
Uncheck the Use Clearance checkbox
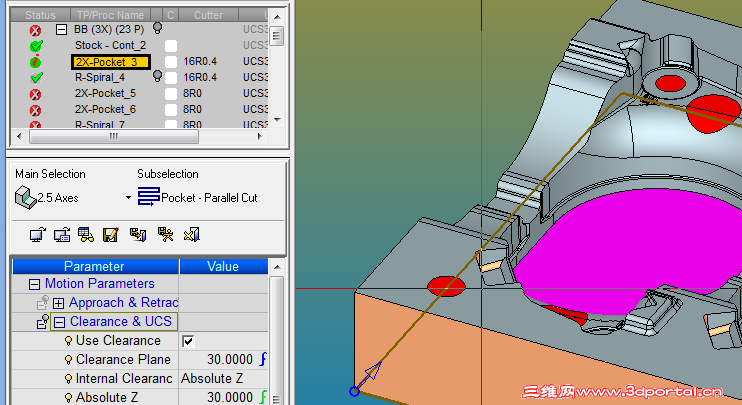188,341
